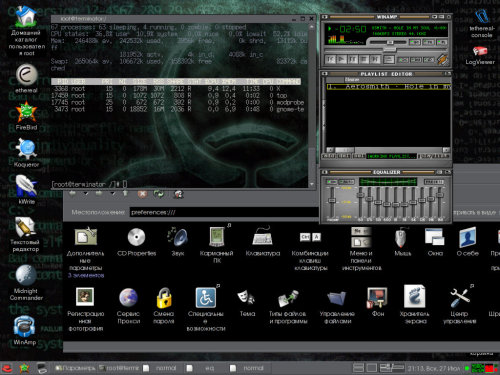Select the Aerosmith track in the playlist
The image size is (500, 375).
coord(389,87)
